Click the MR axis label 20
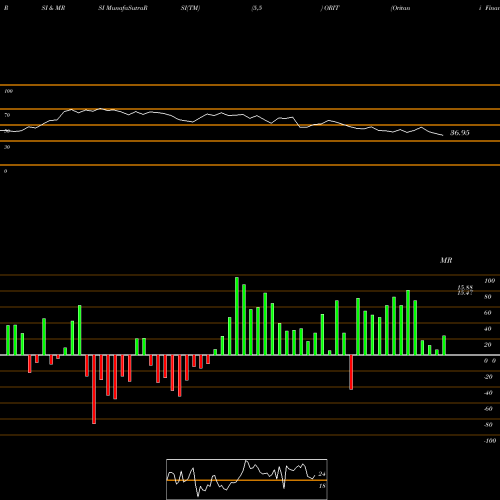500x500 pixels. 488,345
